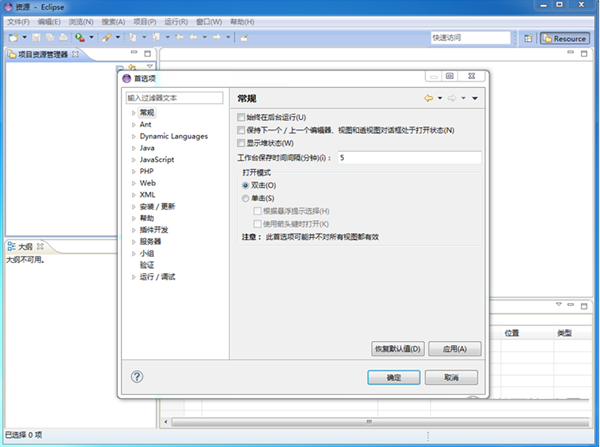Image resolution: width=600 pixels, height=447 pixels.
Task: Enable 'Always run in background' checkbox
Action: coord(240,118)
